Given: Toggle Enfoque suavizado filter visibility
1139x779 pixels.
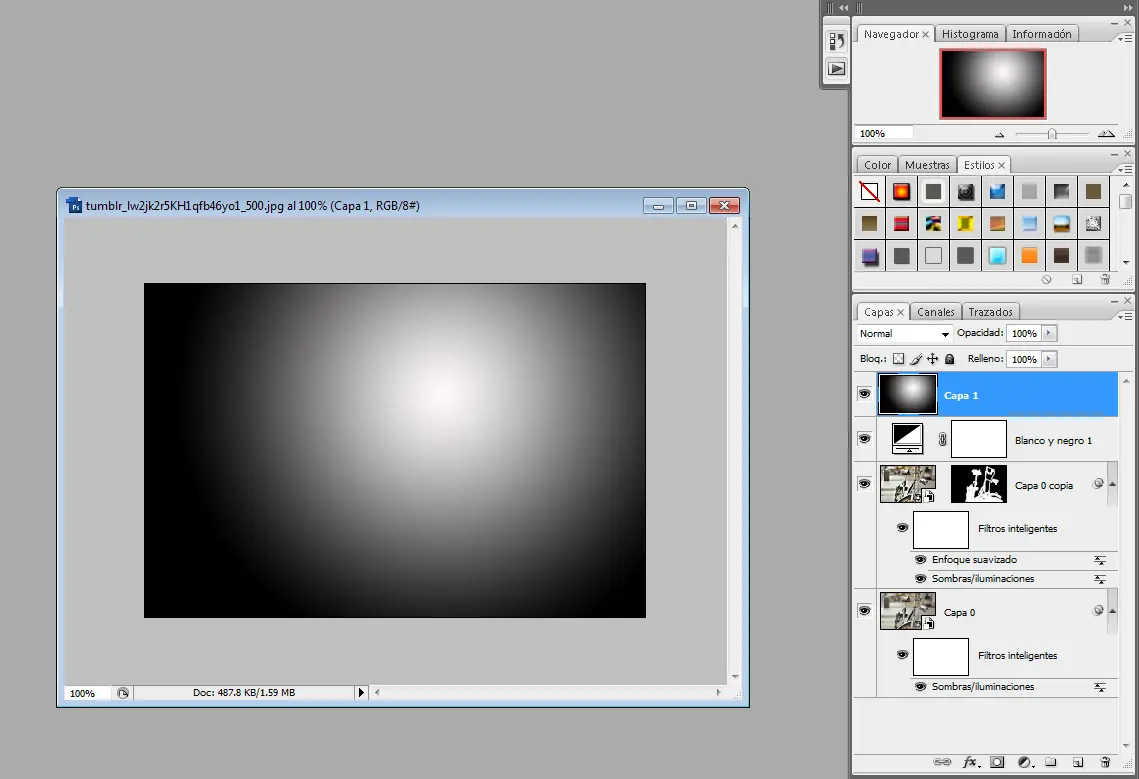Looking at the screenshot, I should point(920,560).
